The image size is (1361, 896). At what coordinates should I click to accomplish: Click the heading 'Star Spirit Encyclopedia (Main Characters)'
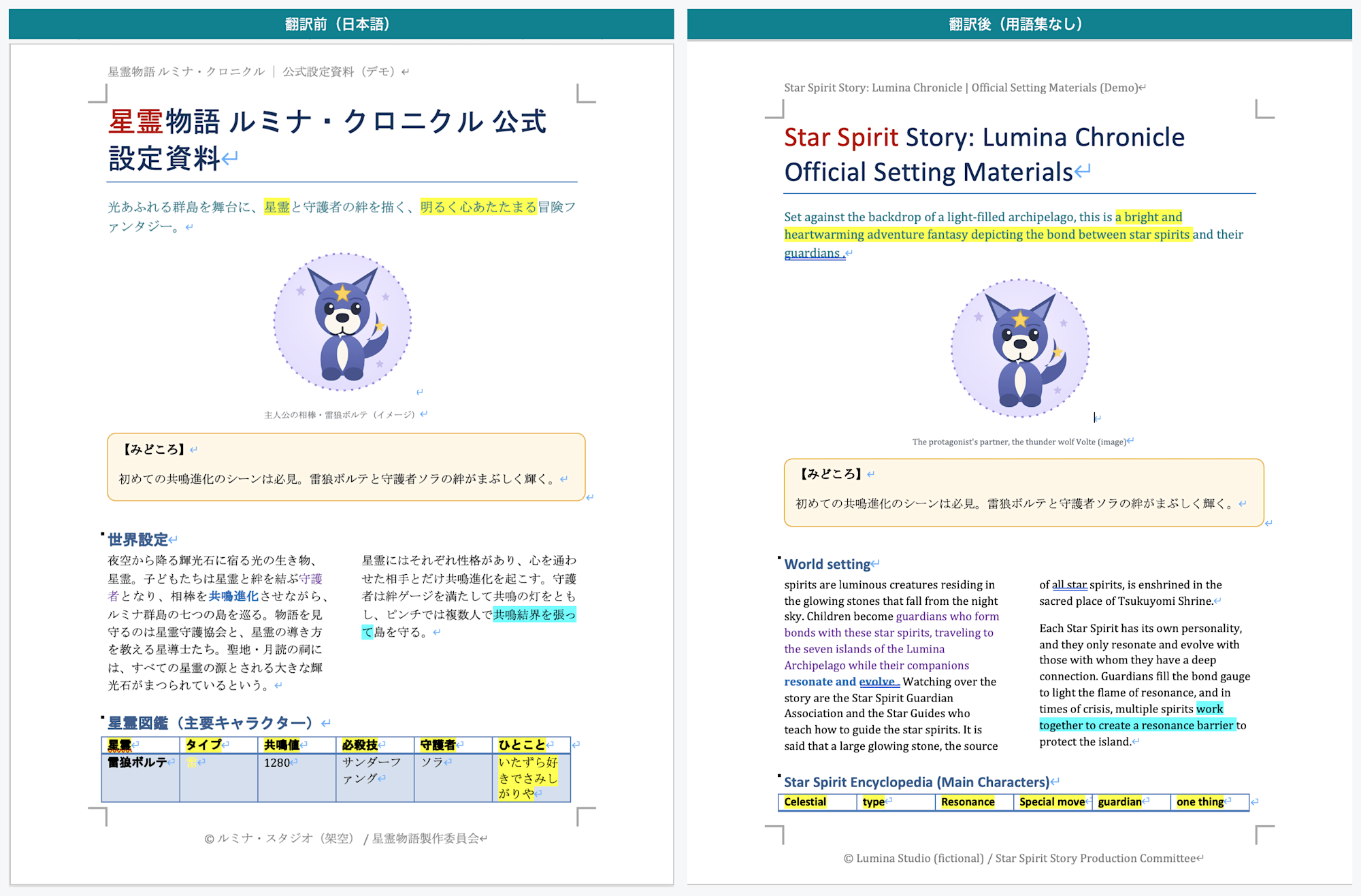coord(917,782)
